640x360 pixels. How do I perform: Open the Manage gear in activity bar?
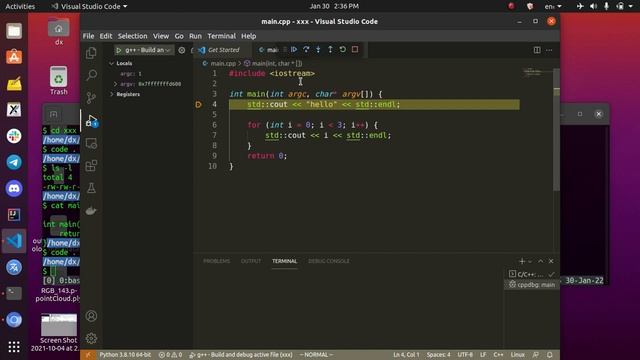coord(91,338)
